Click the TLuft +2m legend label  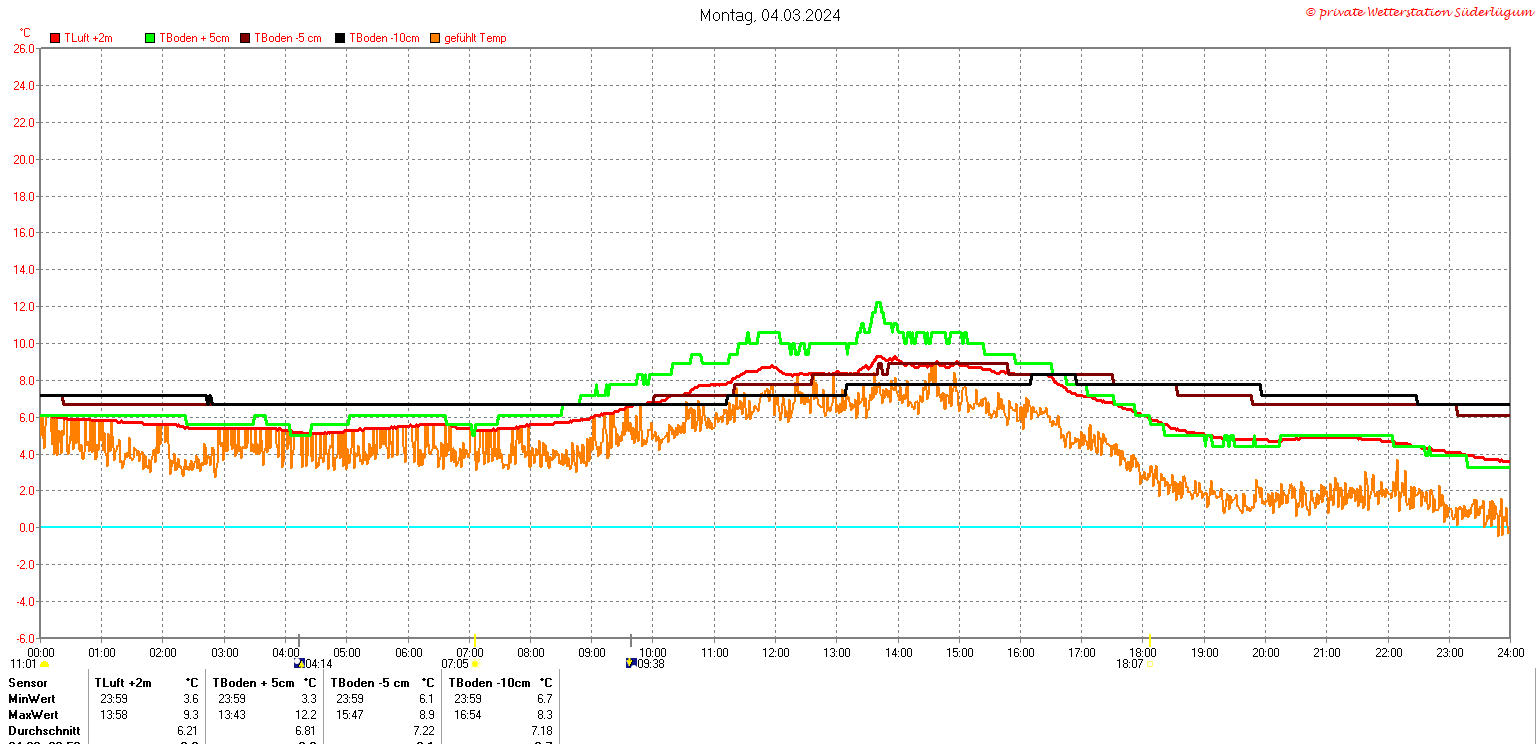pyautogui.click(x=88, y=38)
